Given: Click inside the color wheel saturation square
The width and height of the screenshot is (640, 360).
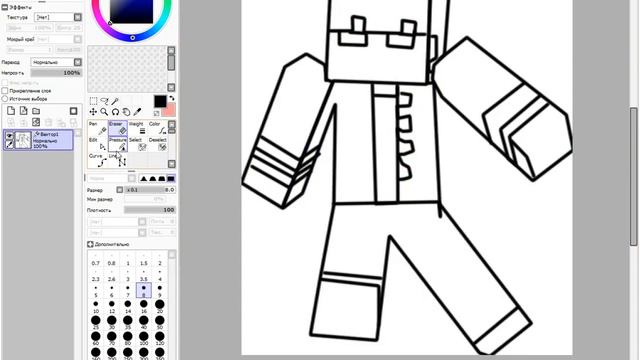Looking at the screenshot, I should [131, 11].
